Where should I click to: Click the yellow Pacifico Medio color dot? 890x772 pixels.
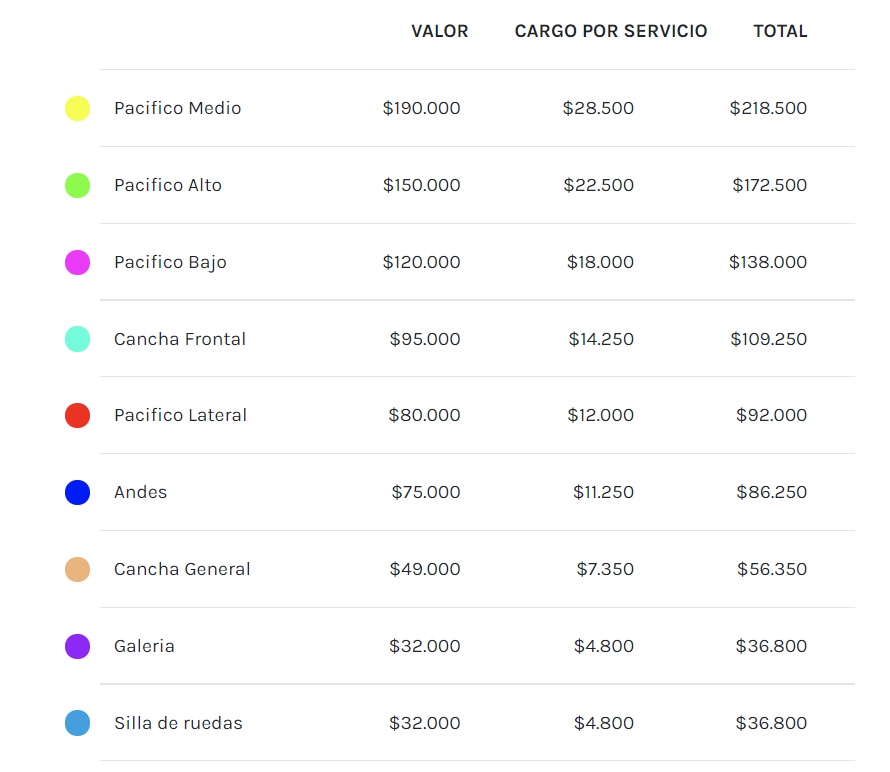[77, 108]
